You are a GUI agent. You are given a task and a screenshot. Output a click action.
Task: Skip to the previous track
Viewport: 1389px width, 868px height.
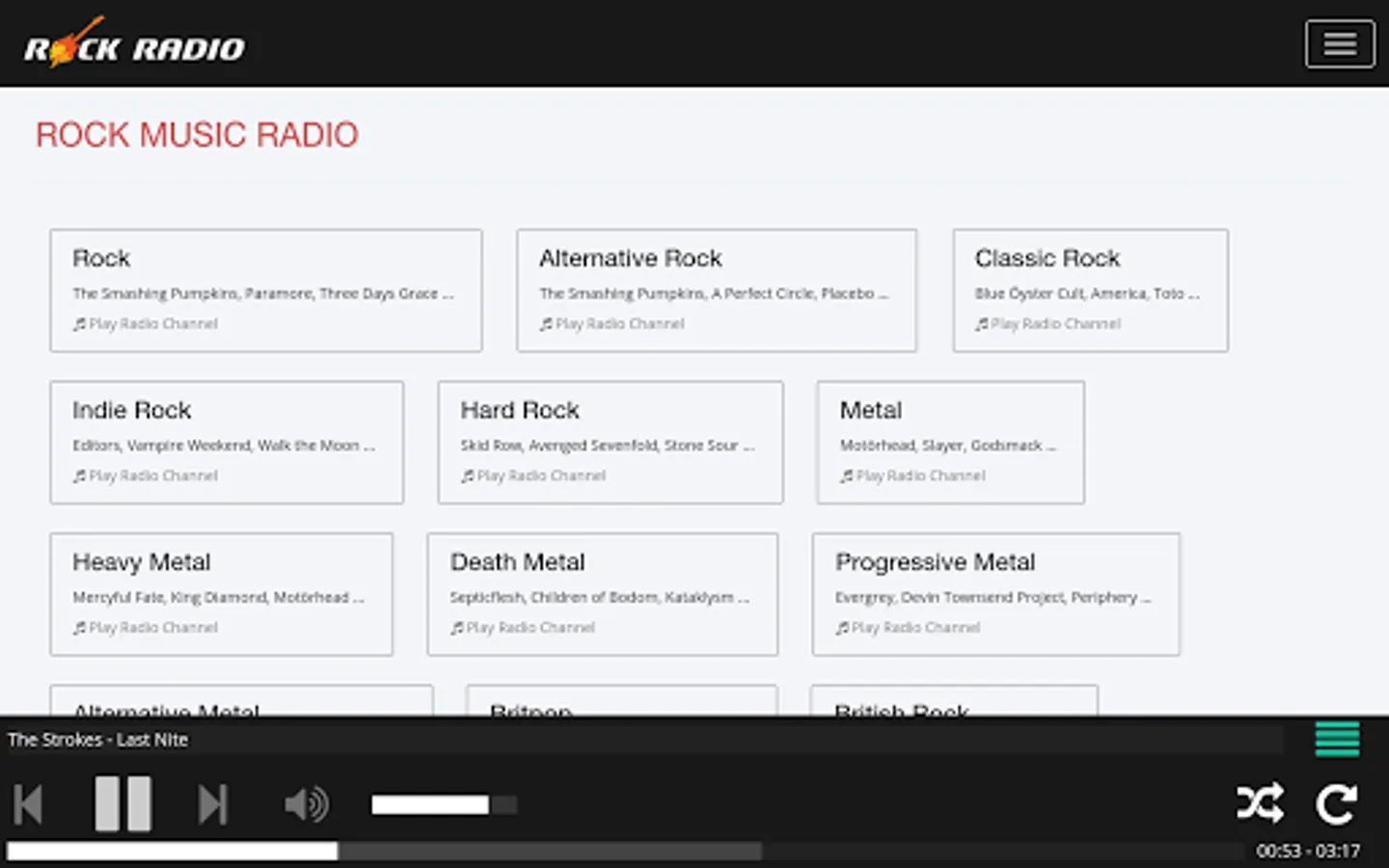click(x=28, y=804)
